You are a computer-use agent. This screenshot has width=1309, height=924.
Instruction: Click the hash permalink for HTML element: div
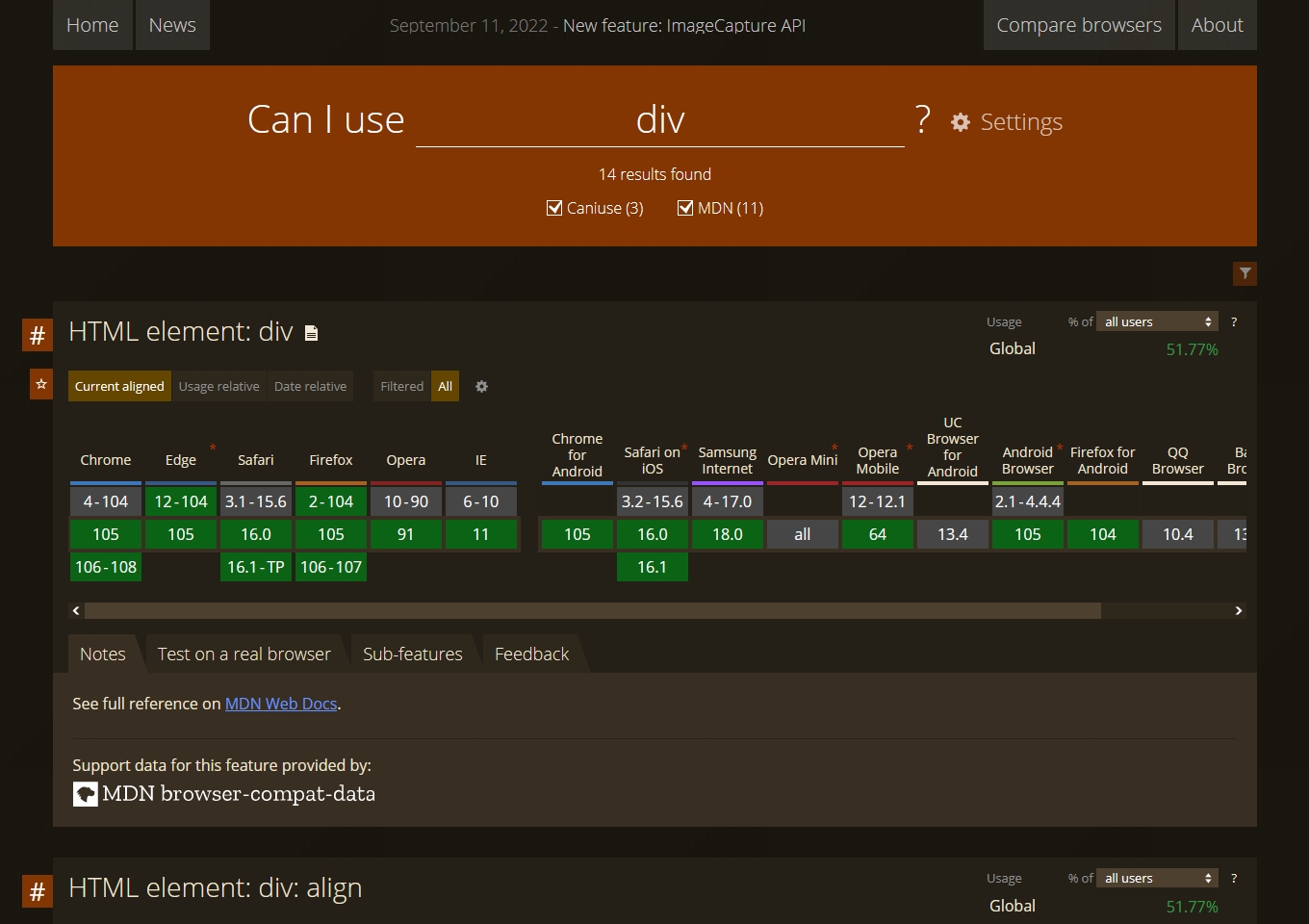(37, 335)
